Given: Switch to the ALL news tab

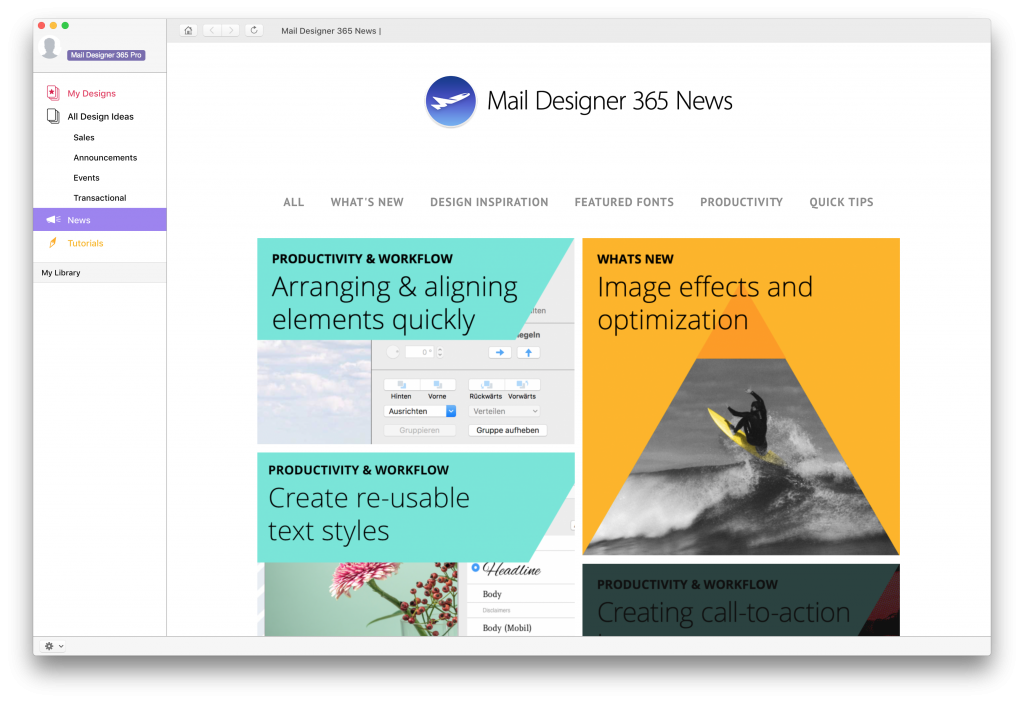Looking at the screenshot, I should tap(293, 203).
